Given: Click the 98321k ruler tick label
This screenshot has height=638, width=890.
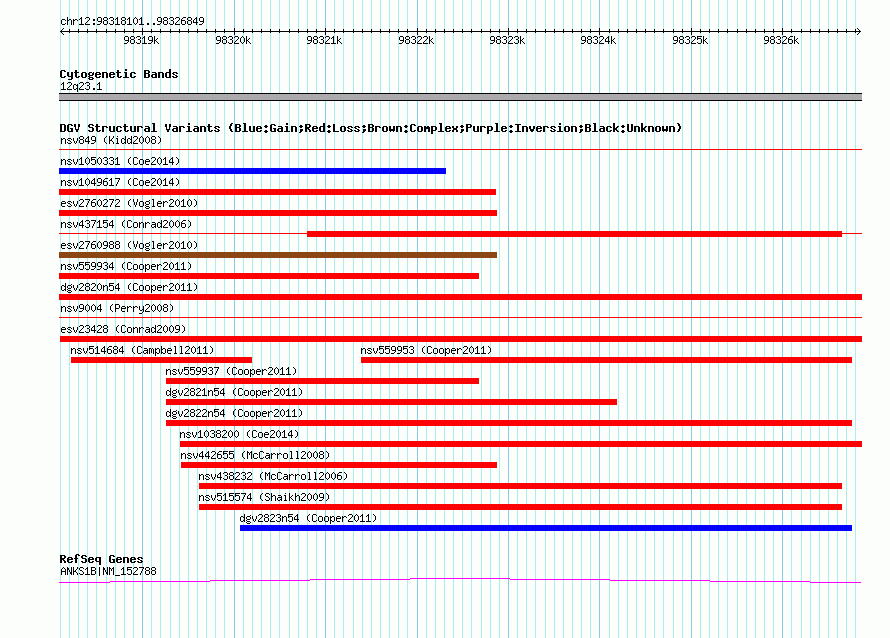Looking at the screenshot, I should click(x=324, y=40).
